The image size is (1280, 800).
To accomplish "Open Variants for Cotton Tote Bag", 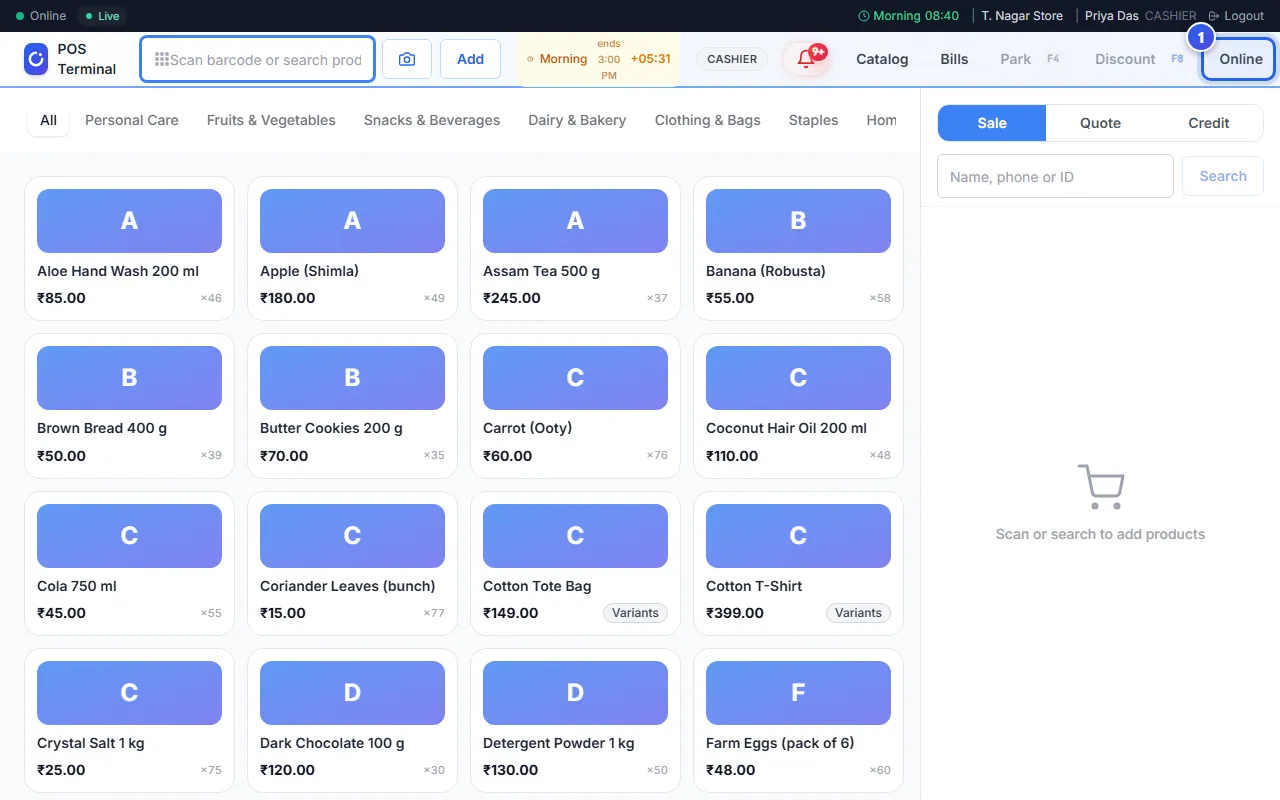I will [635, 613].
